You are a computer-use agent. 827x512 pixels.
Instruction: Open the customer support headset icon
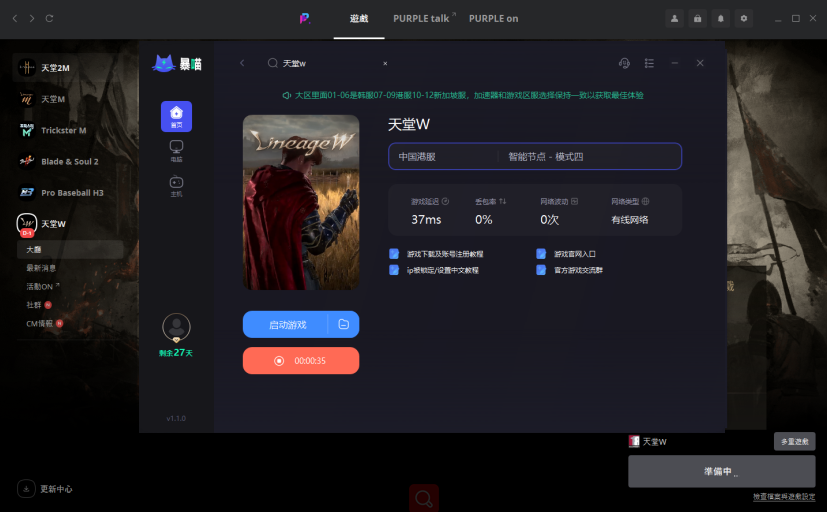pyautogui.click(x=624, y=63)
